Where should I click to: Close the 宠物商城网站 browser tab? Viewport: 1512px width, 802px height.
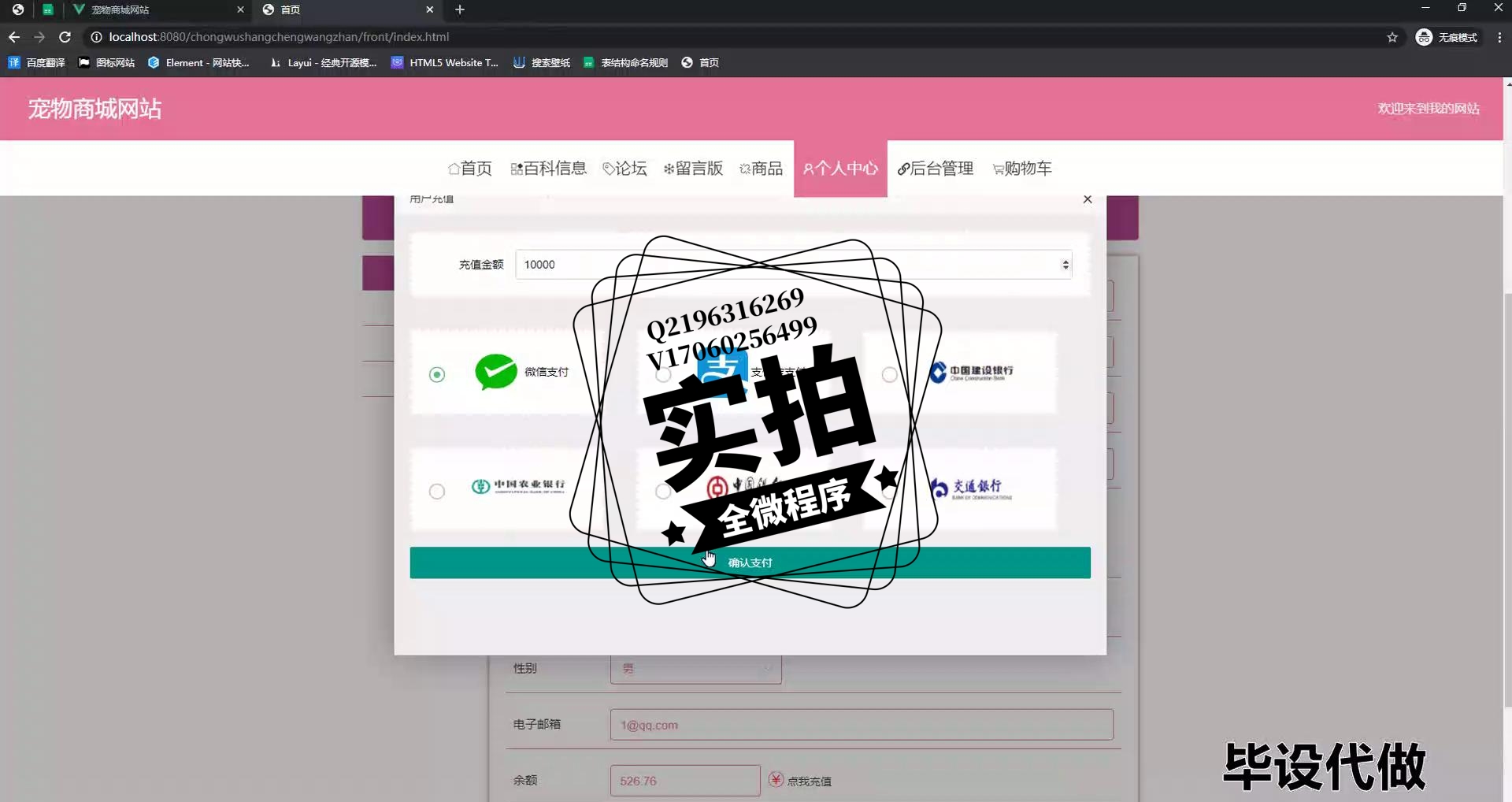pos(240,9)
